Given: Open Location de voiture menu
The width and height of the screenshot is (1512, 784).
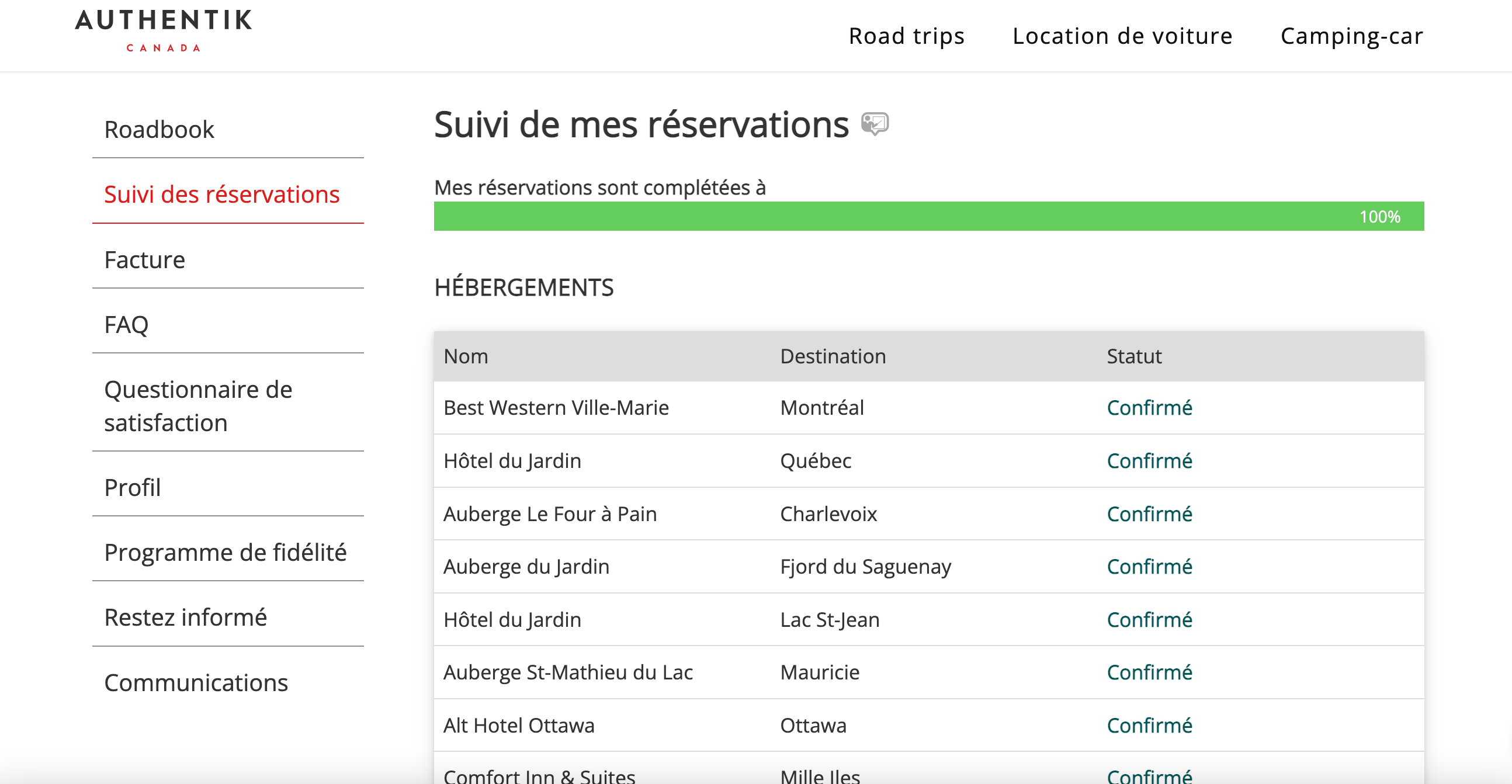Looking at the screenshot, I should coord(1122,36).
